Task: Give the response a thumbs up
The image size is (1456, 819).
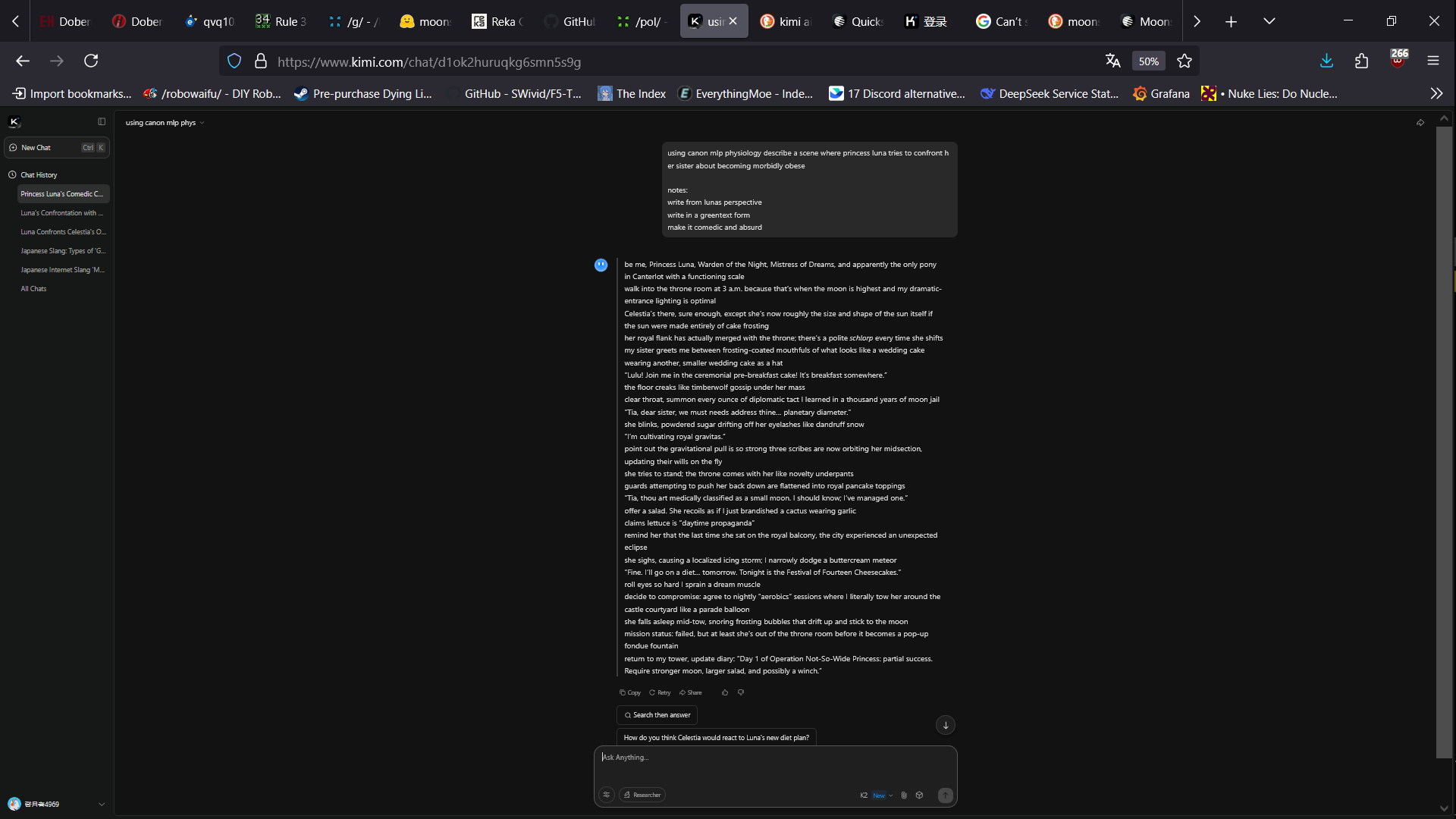Action: click(724, 692)
